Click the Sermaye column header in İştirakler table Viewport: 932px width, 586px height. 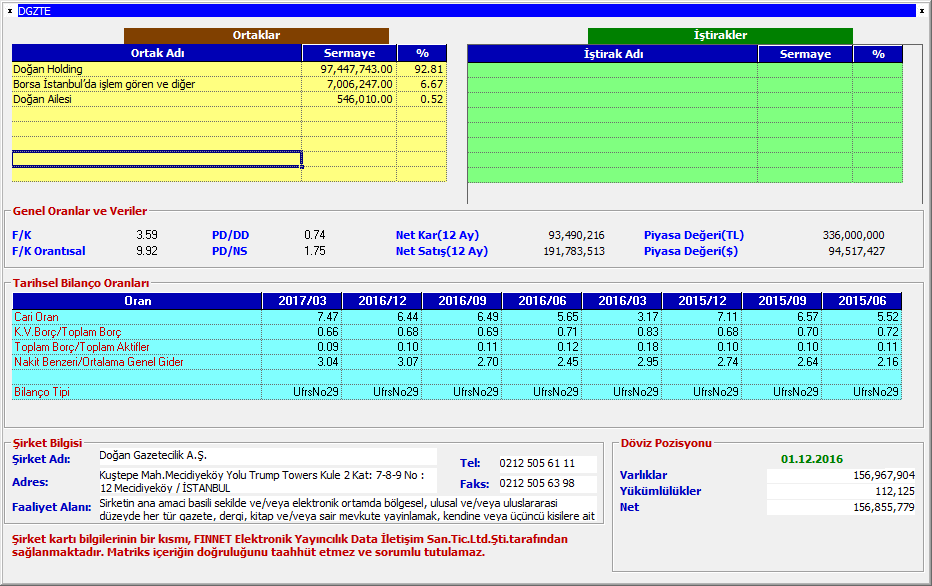click(805, 54)
